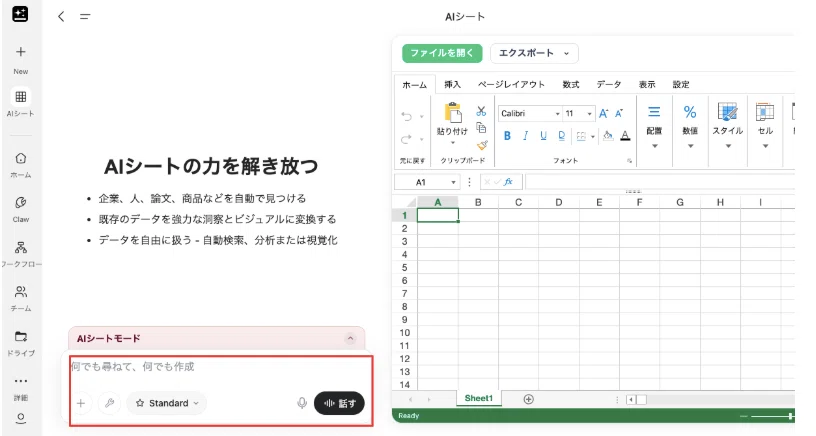Switch to the ホーム ribbon tab
This screenshot has height=436, width=816.
[x=414, y=85]
